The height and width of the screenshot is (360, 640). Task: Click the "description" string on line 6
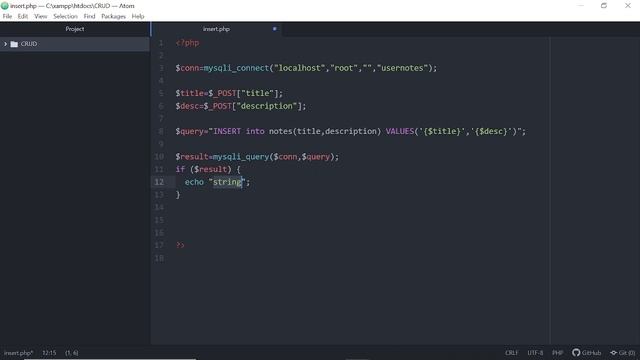click(267, 106)
